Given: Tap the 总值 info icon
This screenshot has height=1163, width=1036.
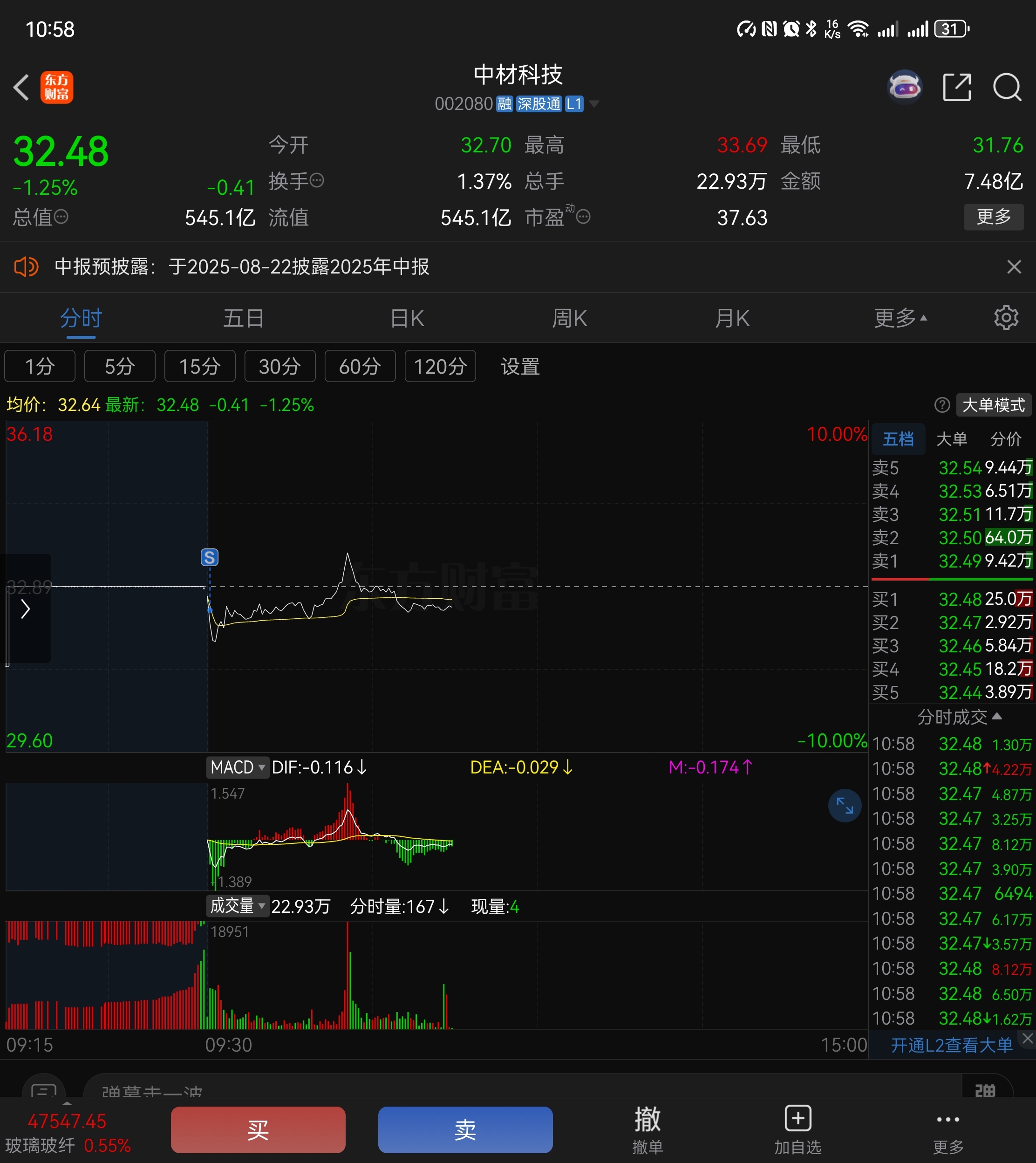Looking at the screenshot, I should tap(61, 217).
